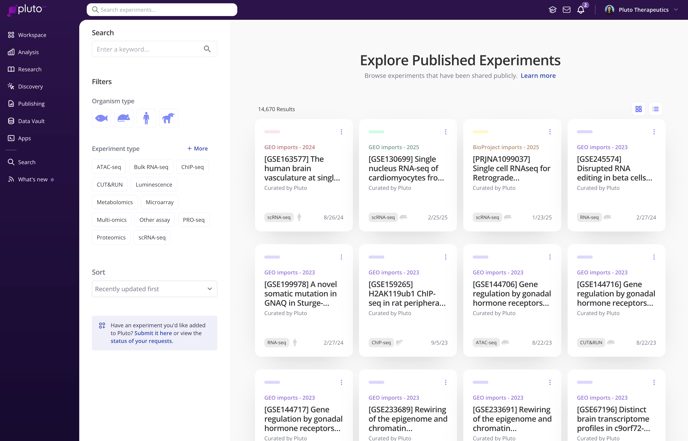Filter by the human organism icon
Image resolution: width=688 pixels, height=441 pixels.
pyautogui.click(x=146, y=118)
